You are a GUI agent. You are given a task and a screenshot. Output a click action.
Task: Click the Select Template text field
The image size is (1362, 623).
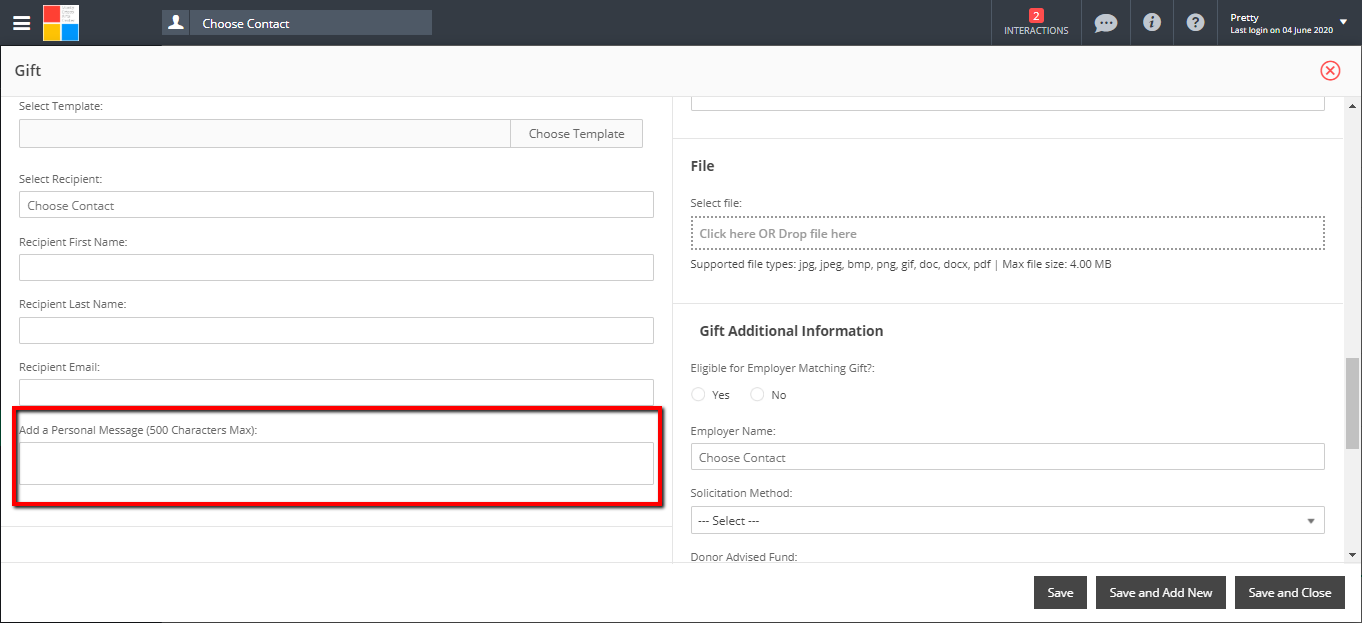pos(265,133)
